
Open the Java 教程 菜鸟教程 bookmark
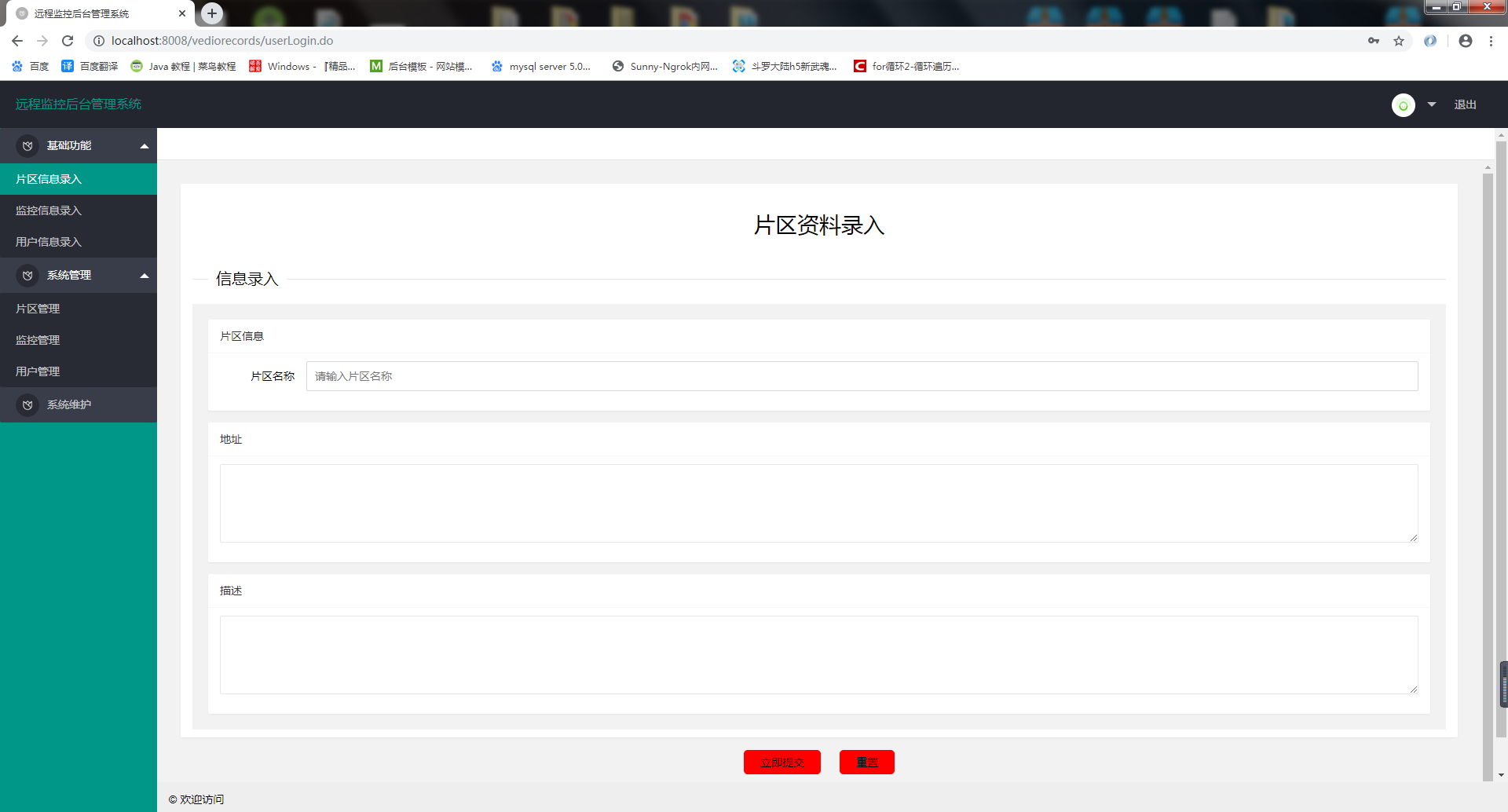183,67
